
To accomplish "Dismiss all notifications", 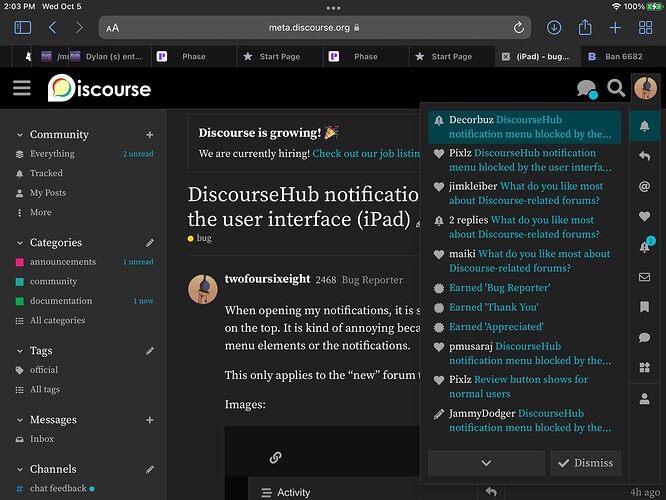I will point(585,463).
